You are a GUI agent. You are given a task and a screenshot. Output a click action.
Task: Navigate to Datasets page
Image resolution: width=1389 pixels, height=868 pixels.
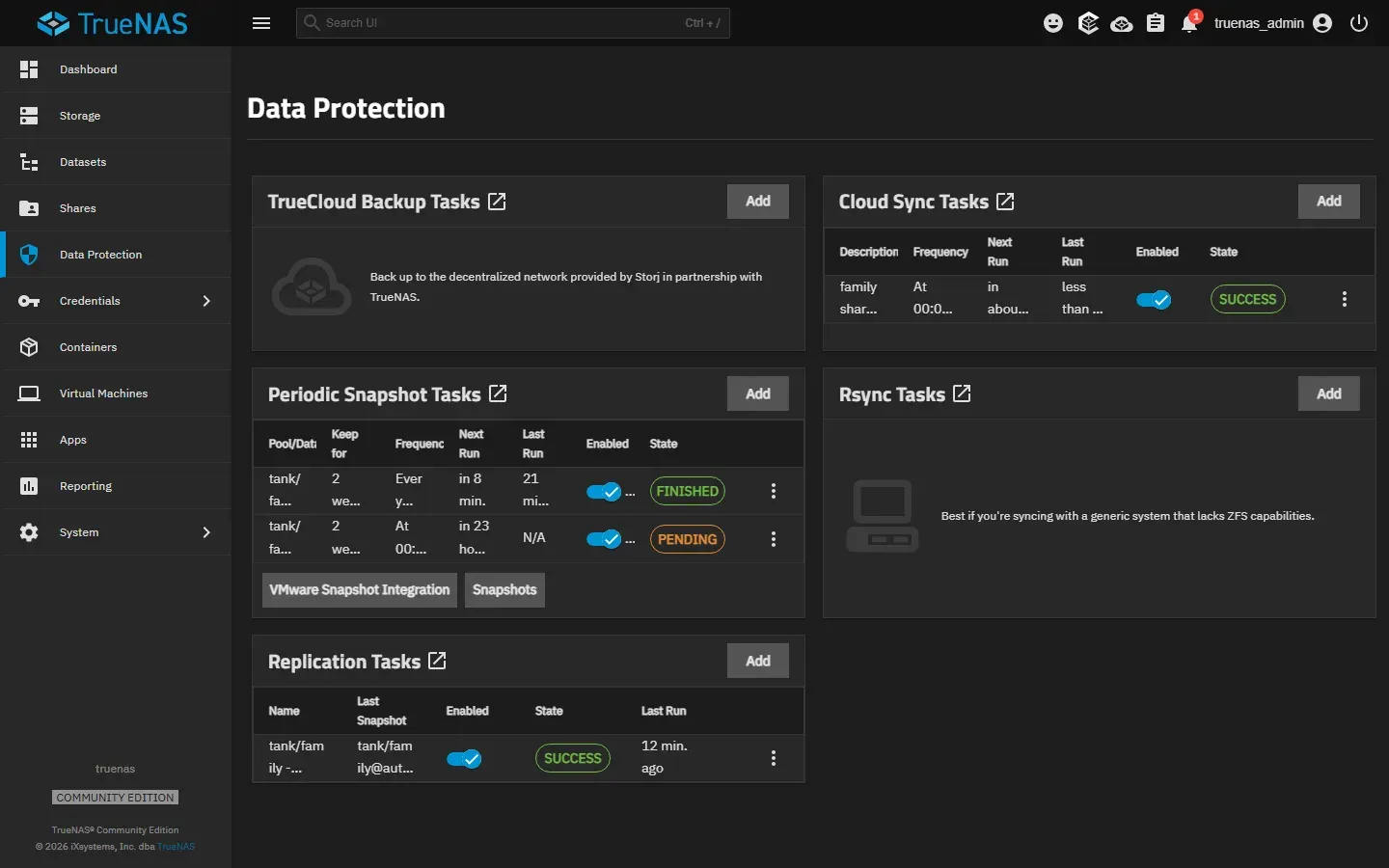(x=116, y=162)
